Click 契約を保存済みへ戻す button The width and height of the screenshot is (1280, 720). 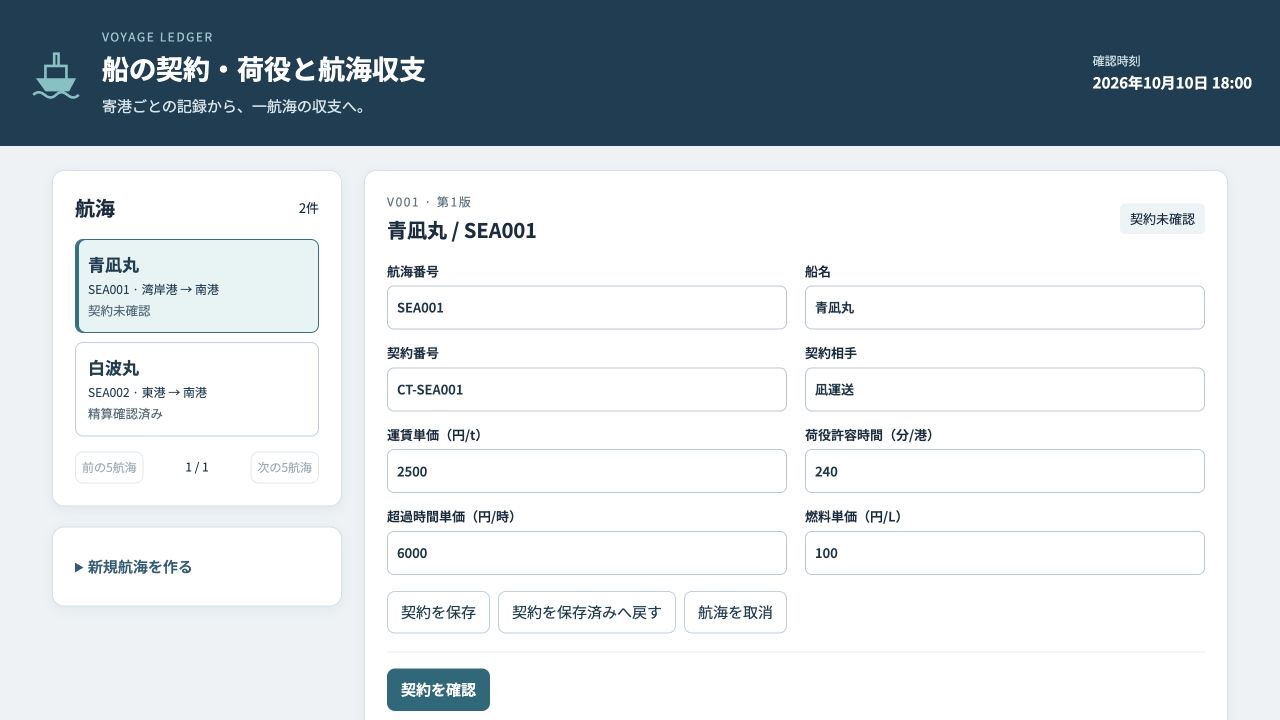pyautogui.click(x=587, y=612)
